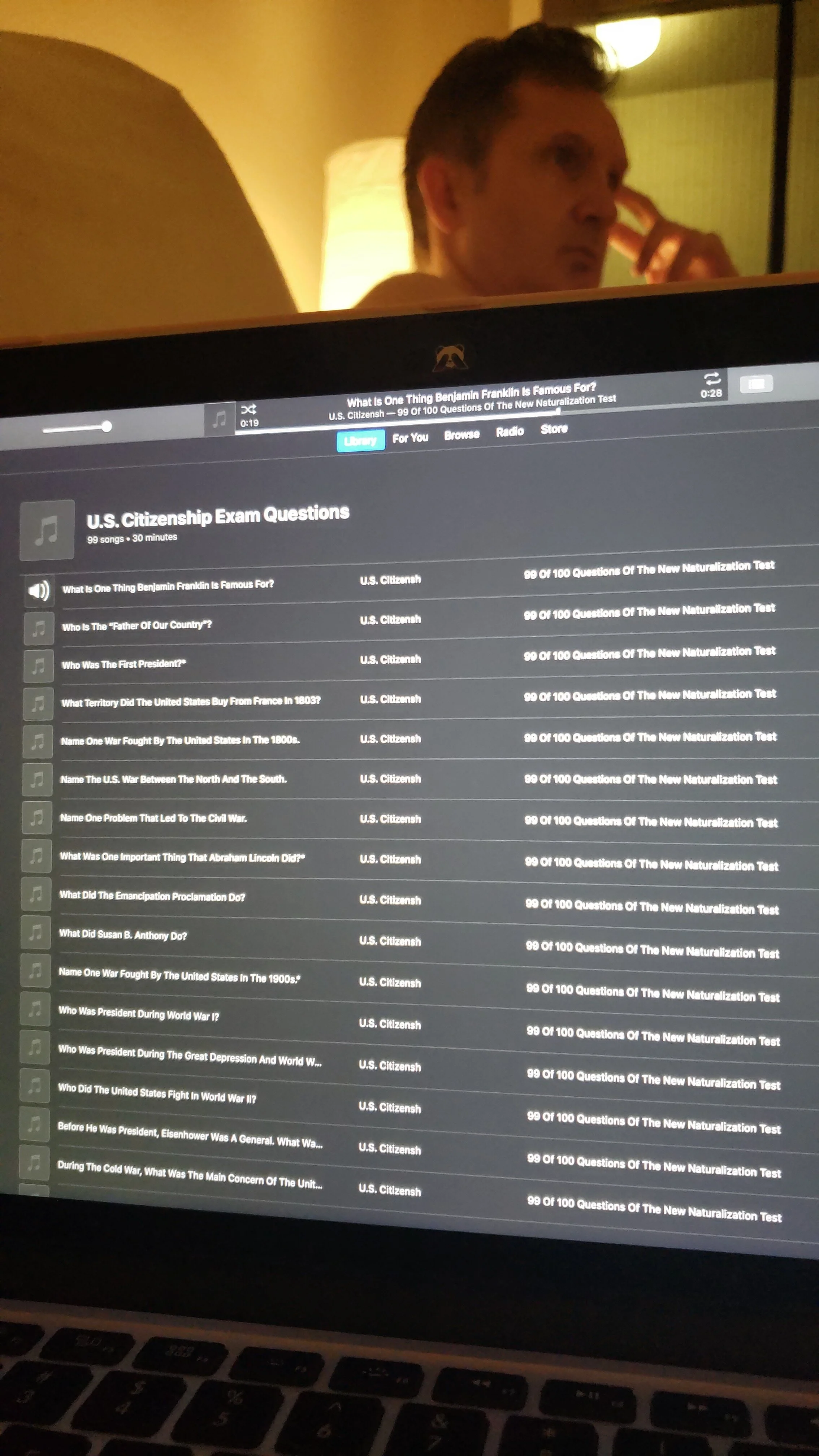The width and height of the screenshot is (819, 1456).
Task: Click the note icon beside the Abraham Lincoln row
Action: click(x=36, y=856)
